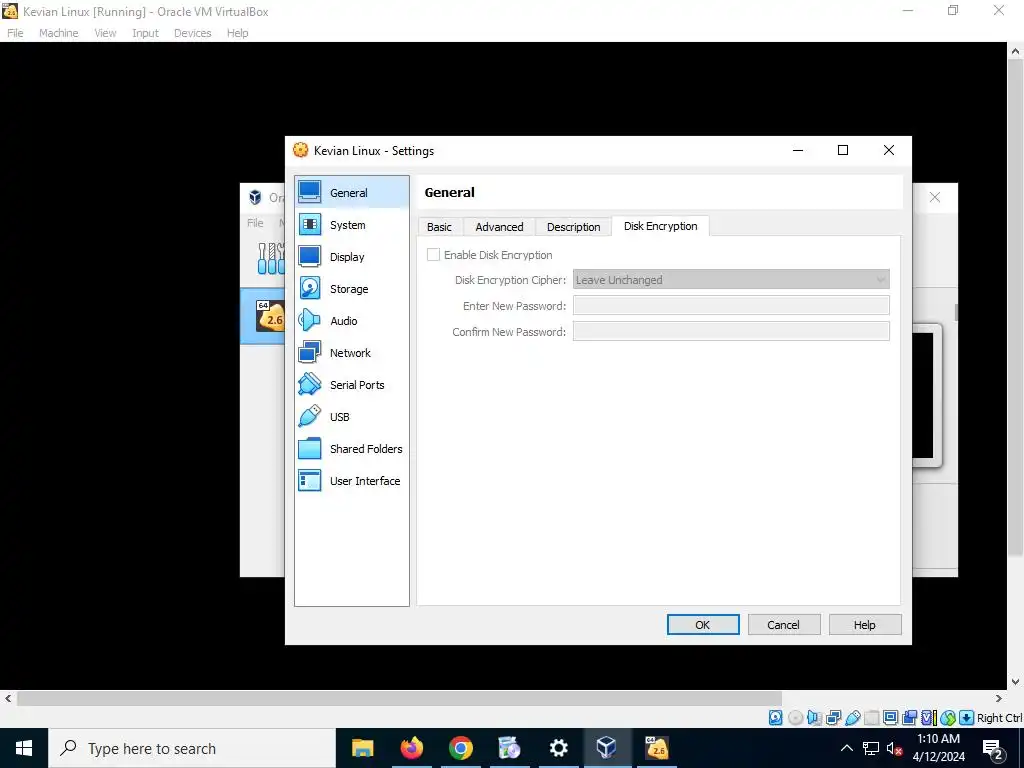
Task: Click the vertical scrollbar down arrow
Action: pyautogui.click(x=1016, y=681)
